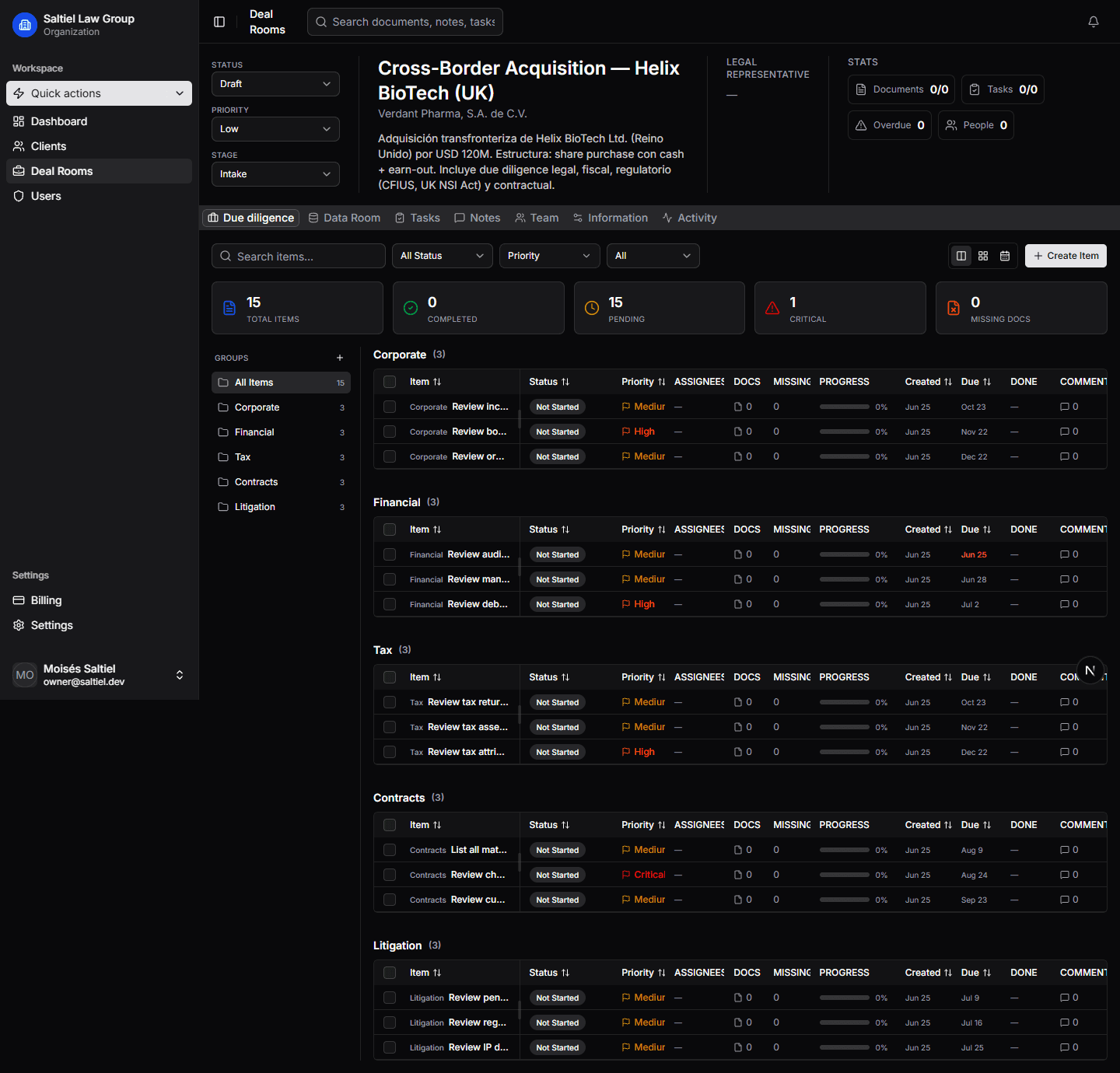
Task: Open Clients in sidebar
Action: pos(99,146)
